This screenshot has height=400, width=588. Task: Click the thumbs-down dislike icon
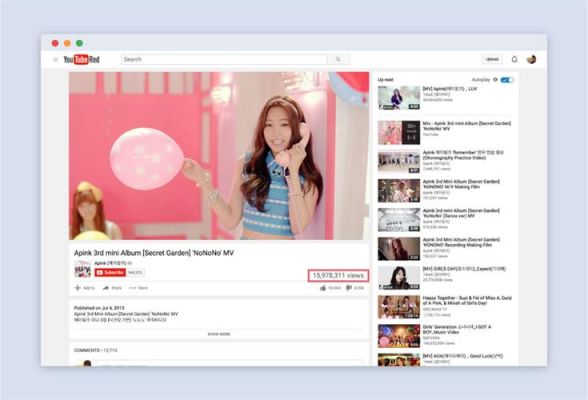click(349, 288)
